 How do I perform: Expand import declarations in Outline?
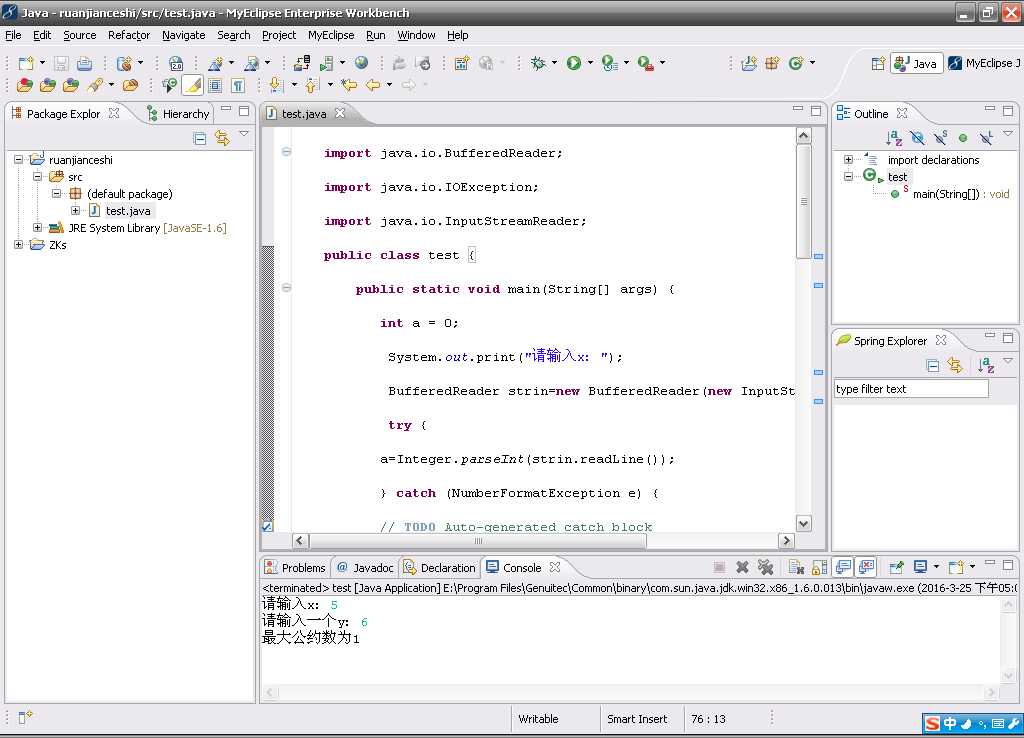(x=848, y=159)
